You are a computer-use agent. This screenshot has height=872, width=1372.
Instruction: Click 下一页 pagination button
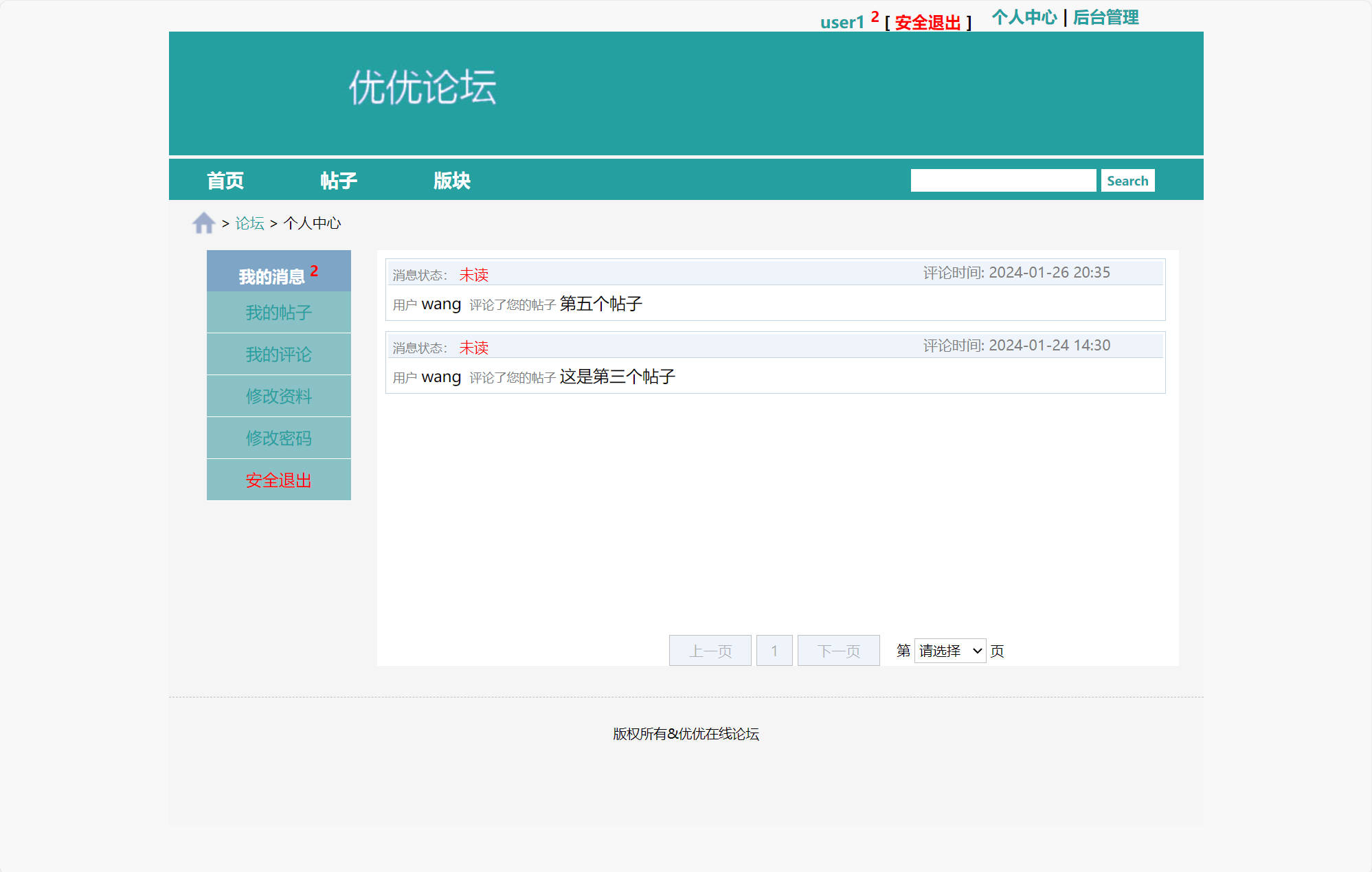pos(838,650)
